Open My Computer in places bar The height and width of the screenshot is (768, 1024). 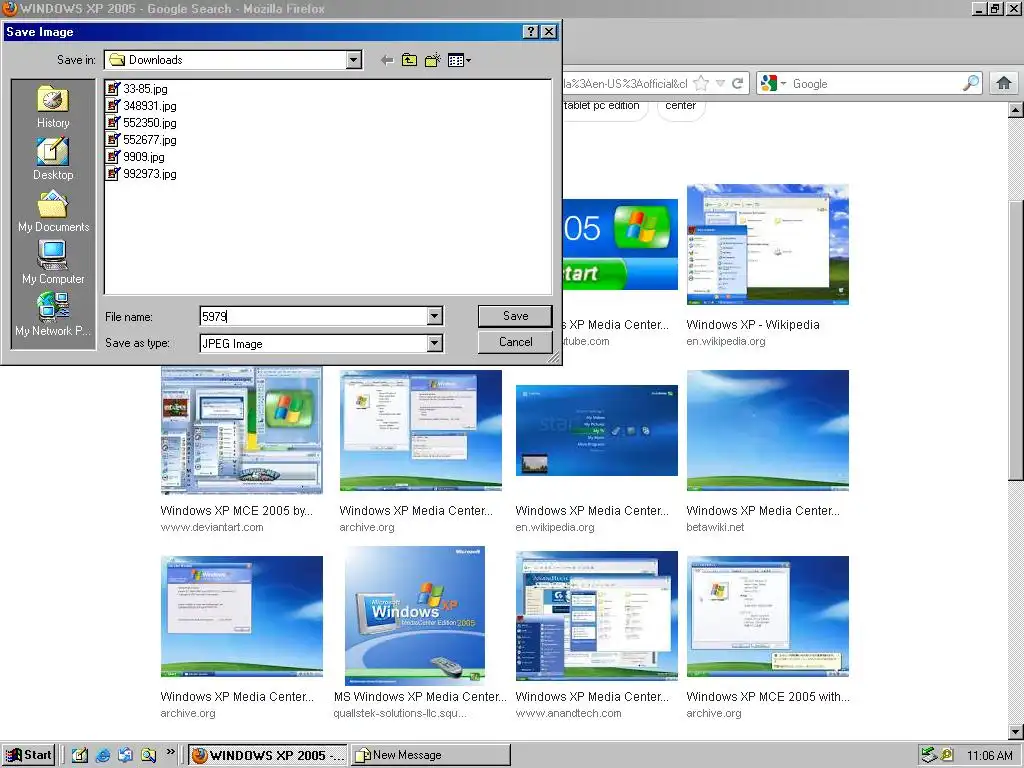coord(53,263)
